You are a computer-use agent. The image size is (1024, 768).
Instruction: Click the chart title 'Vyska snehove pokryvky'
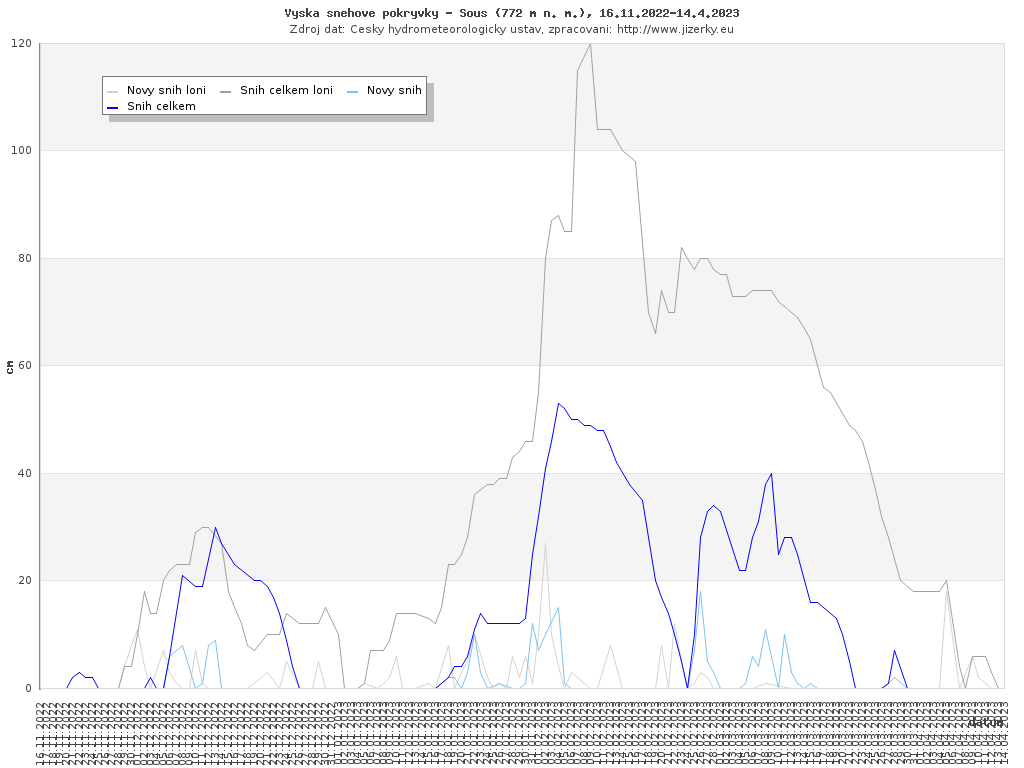pos(512,13)
